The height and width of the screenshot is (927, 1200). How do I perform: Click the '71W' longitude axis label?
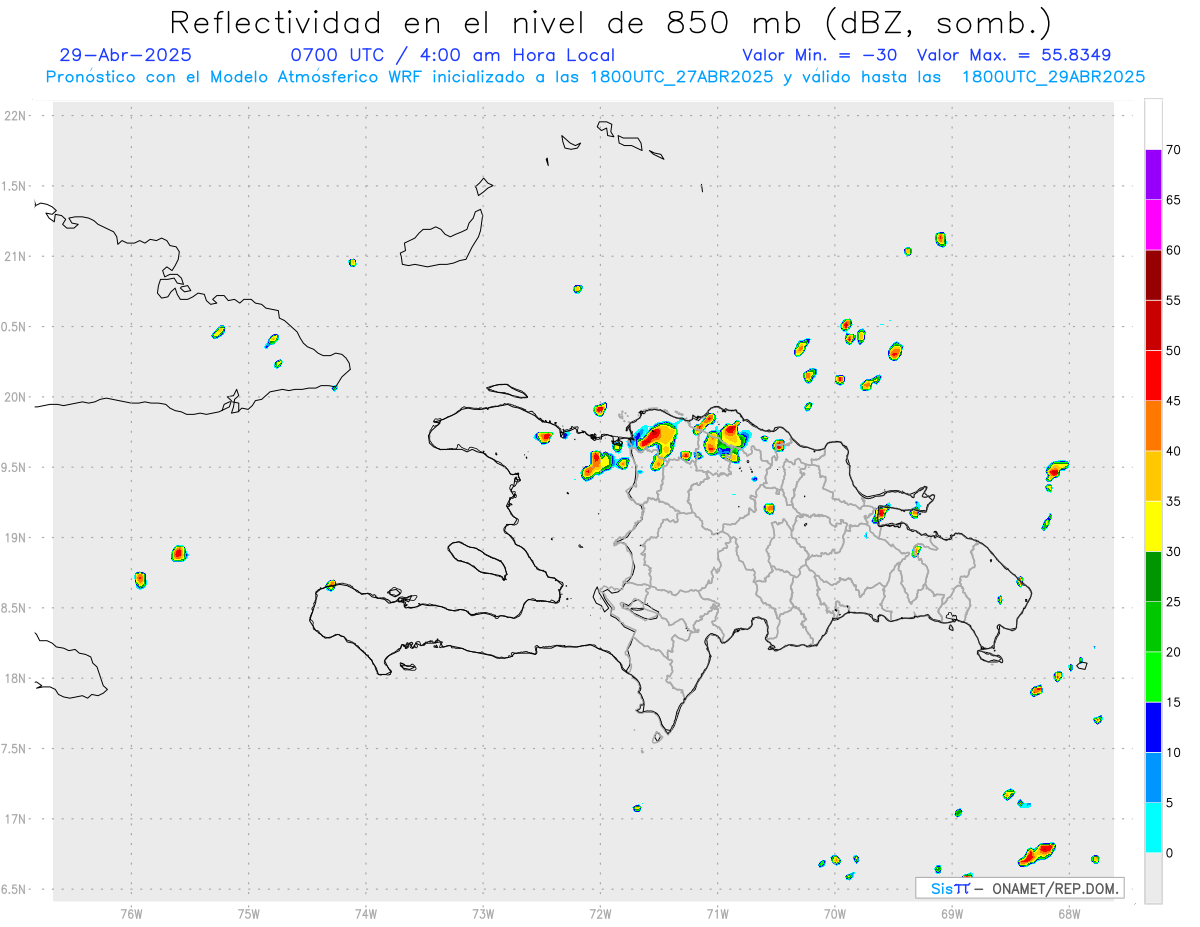click(717, 912)
